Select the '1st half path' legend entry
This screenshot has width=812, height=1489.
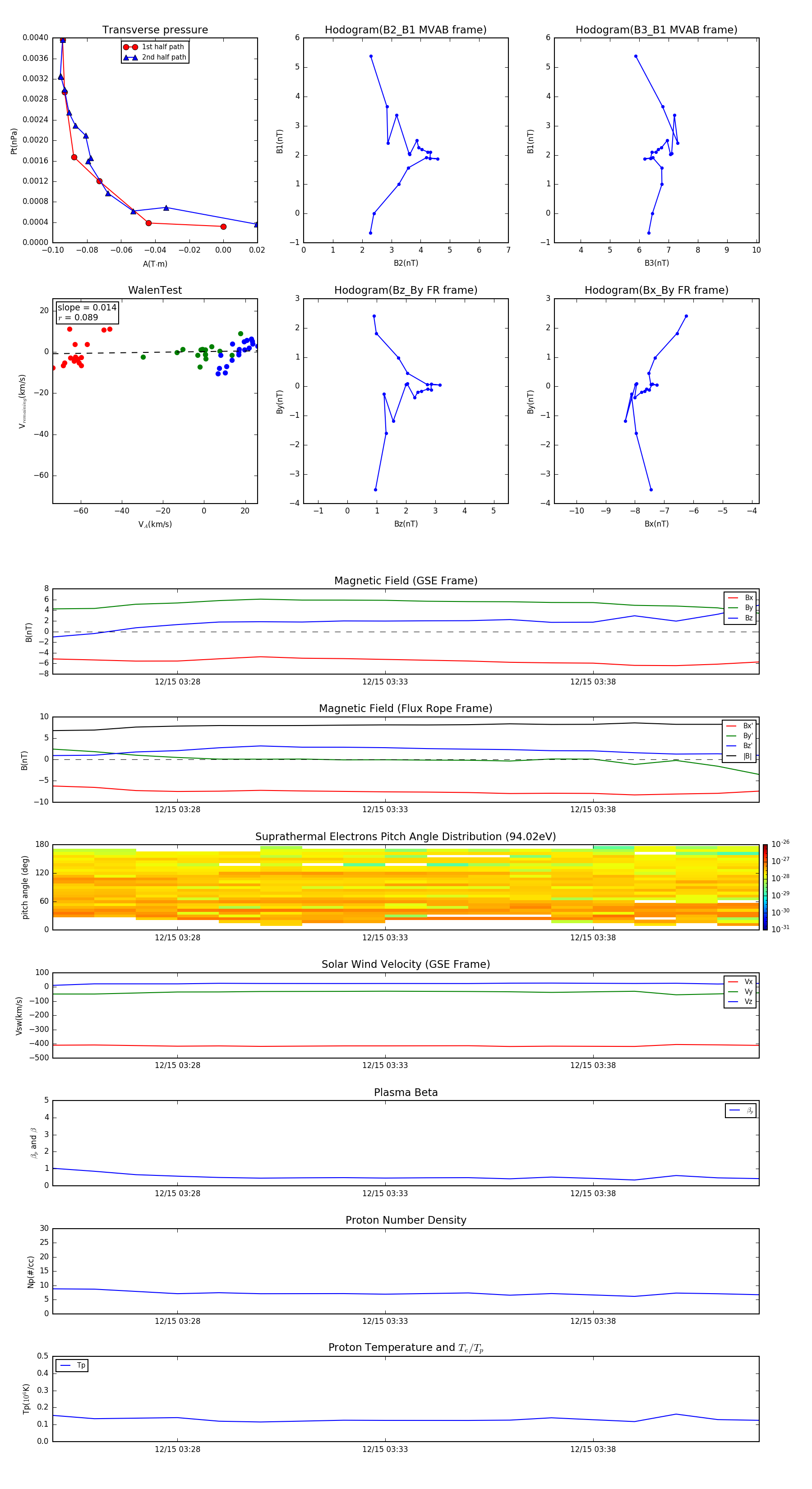click(x=155, y=47)
